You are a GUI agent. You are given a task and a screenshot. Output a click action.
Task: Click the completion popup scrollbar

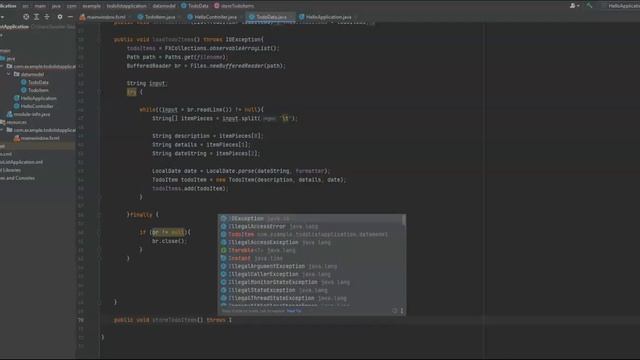[x=404, y=220]
